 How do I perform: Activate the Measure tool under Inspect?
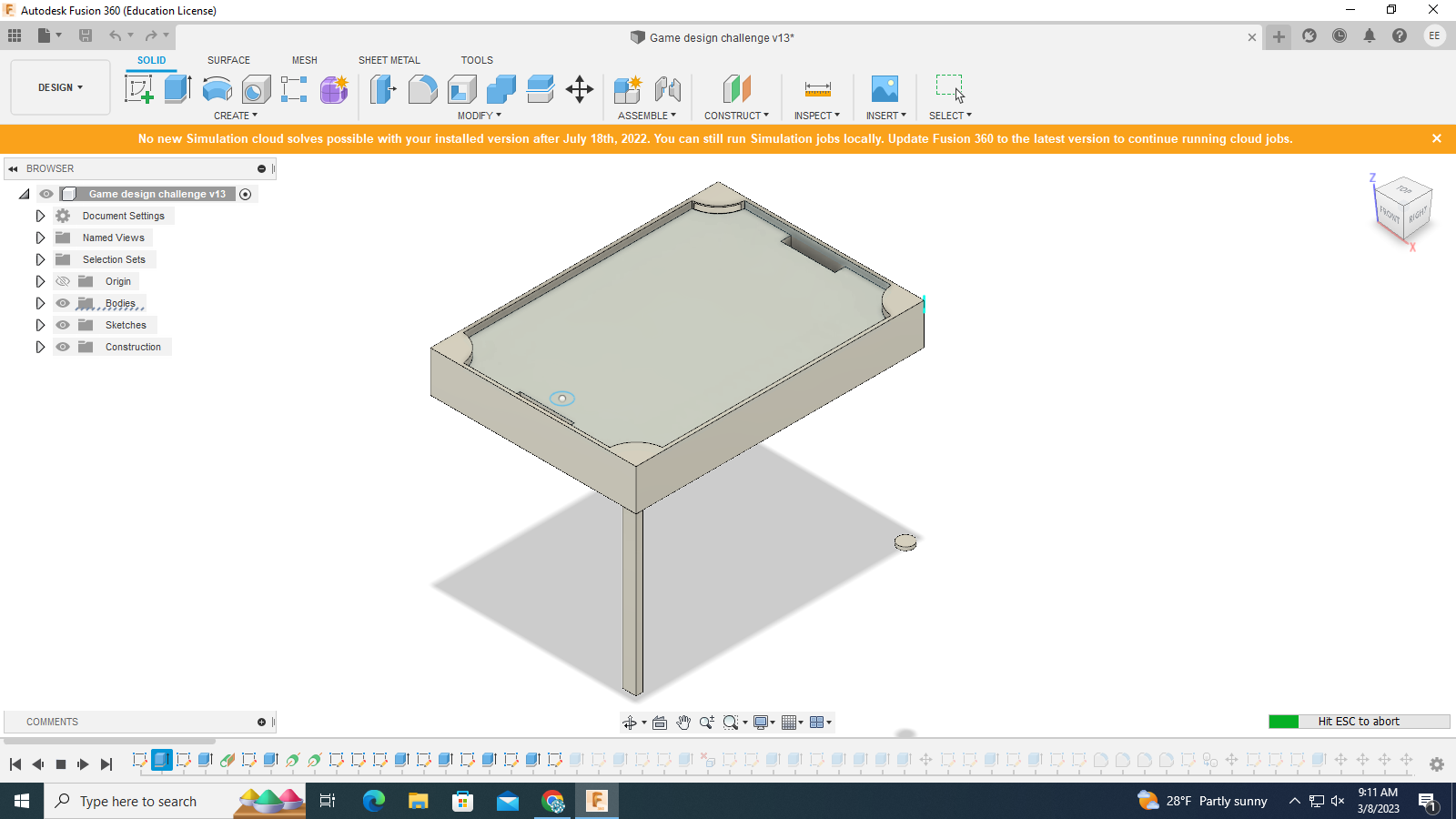coord(816,88)
